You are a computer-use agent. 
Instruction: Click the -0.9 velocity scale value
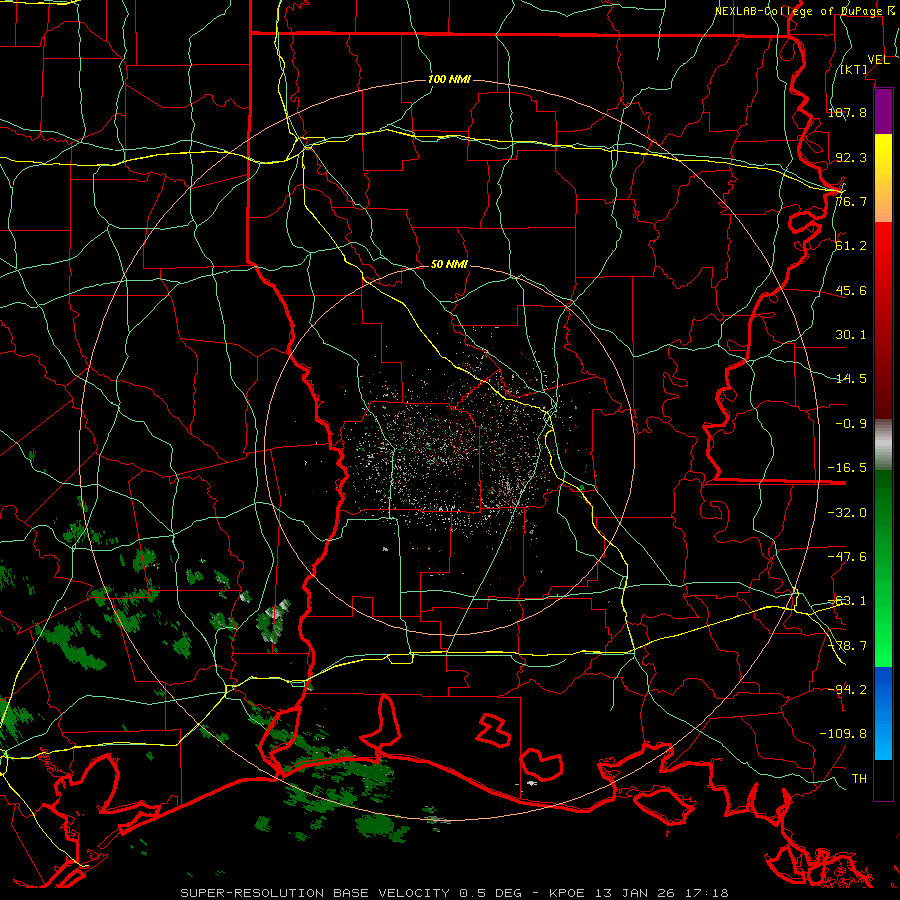click(x=851, y=424)
